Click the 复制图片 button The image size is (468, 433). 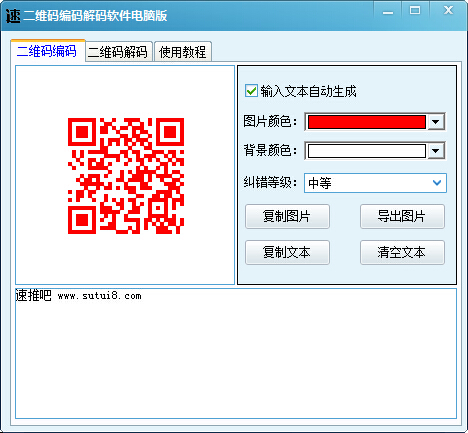pyautogui.click(x=287, y=216)
